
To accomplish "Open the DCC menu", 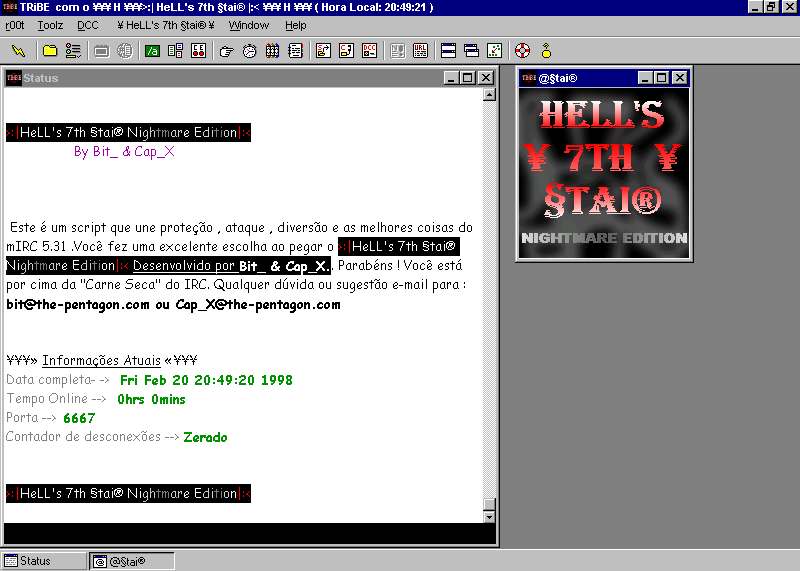I will click(89, 25).
